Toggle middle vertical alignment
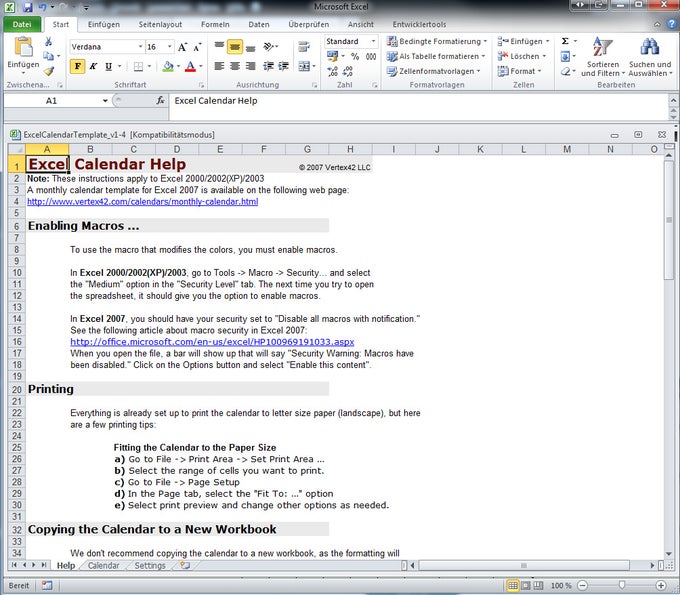Screen dimensions: 680x595 pyautogui.click(x=235, y=46)
